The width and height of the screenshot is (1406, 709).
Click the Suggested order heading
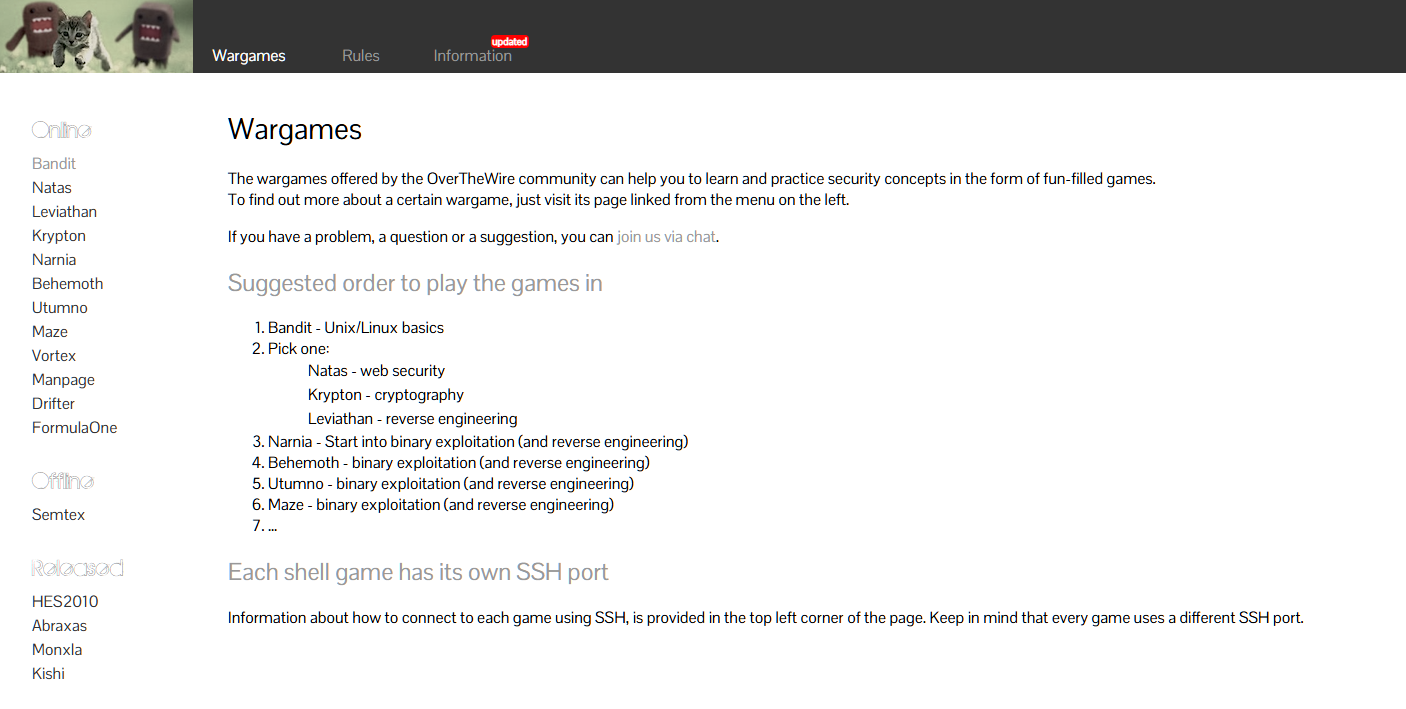click(x=415, y=283)
